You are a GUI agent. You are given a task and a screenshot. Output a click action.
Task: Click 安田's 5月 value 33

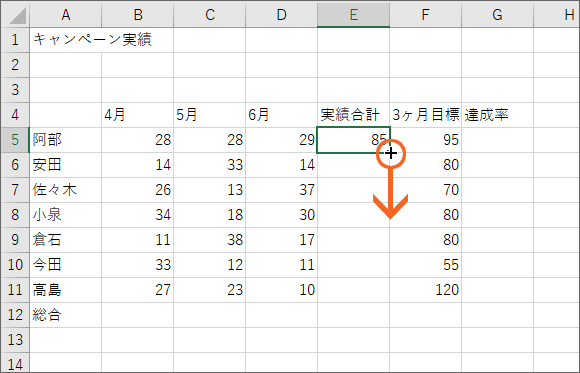tap(209, 165)
